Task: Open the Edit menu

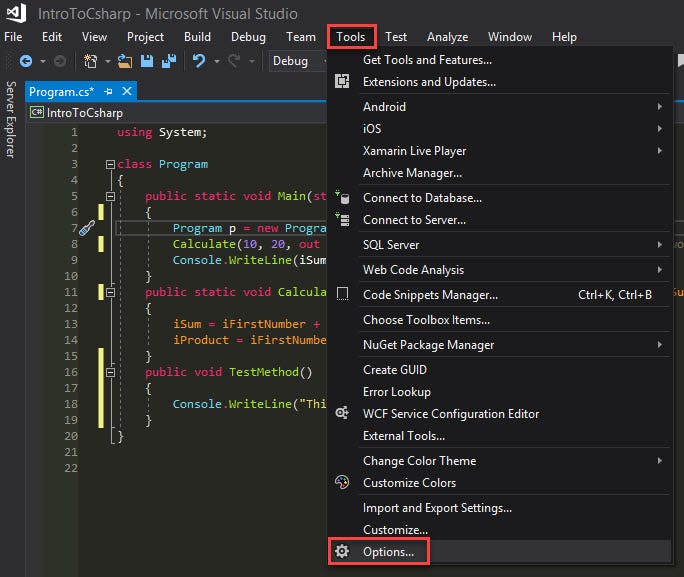Action: pyautogui.click(x=51, y=37)
